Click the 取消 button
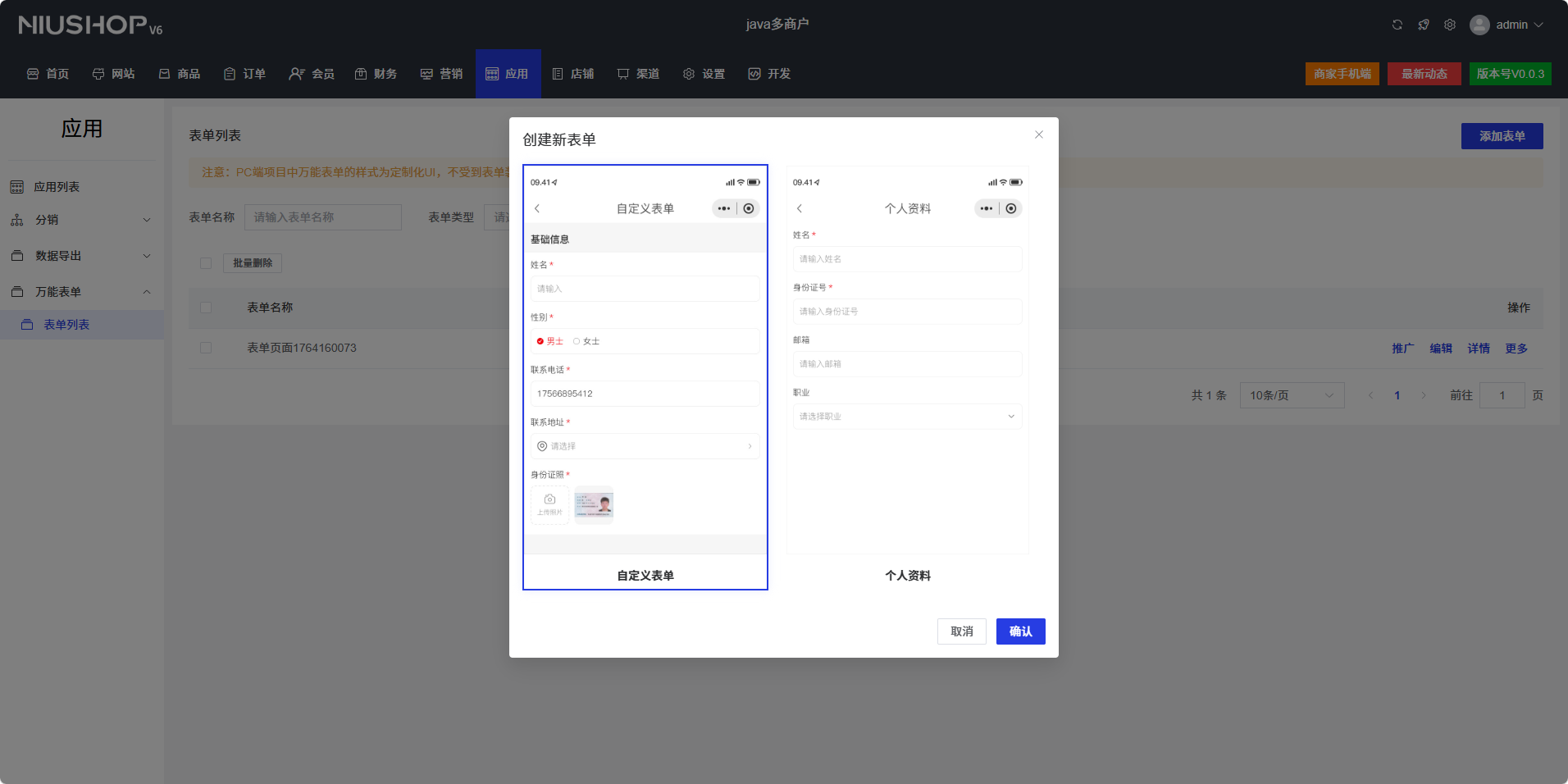Viewport: 1568px width, 784px height. pyautogui.click(x=961, y=631)
